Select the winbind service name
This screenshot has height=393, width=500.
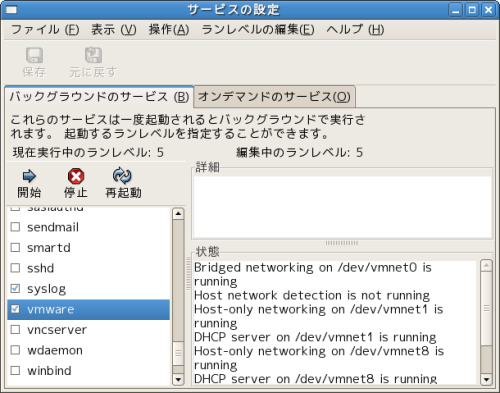[x=49, y=371]
